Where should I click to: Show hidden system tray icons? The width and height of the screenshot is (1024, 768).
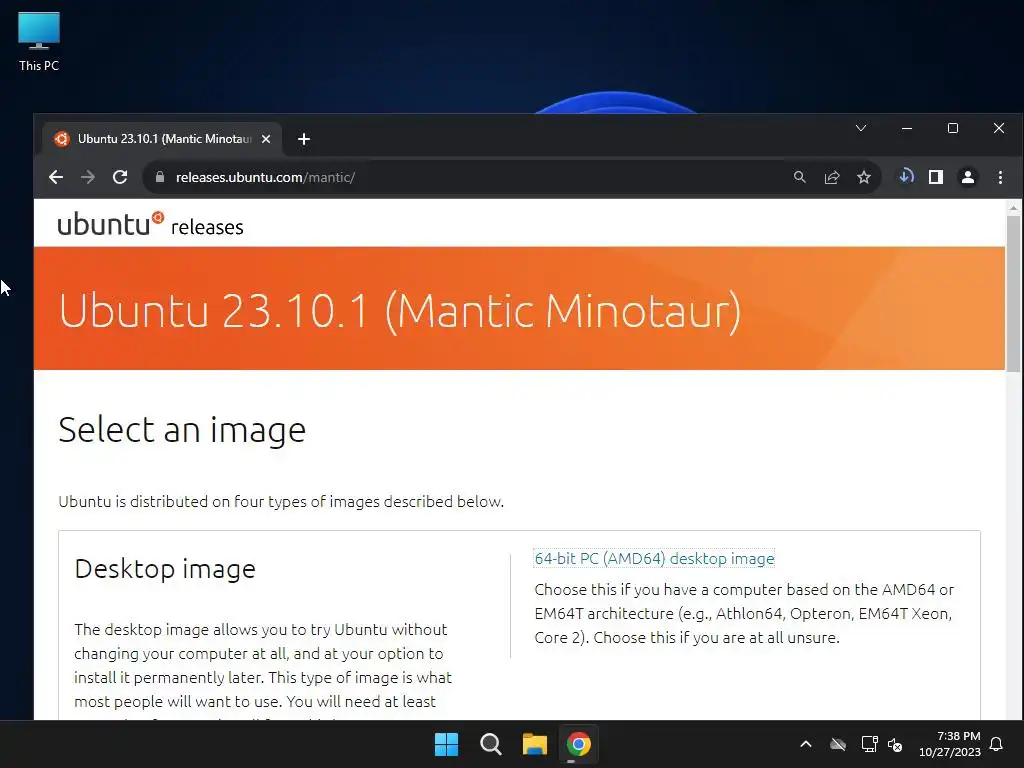(806, 744)
